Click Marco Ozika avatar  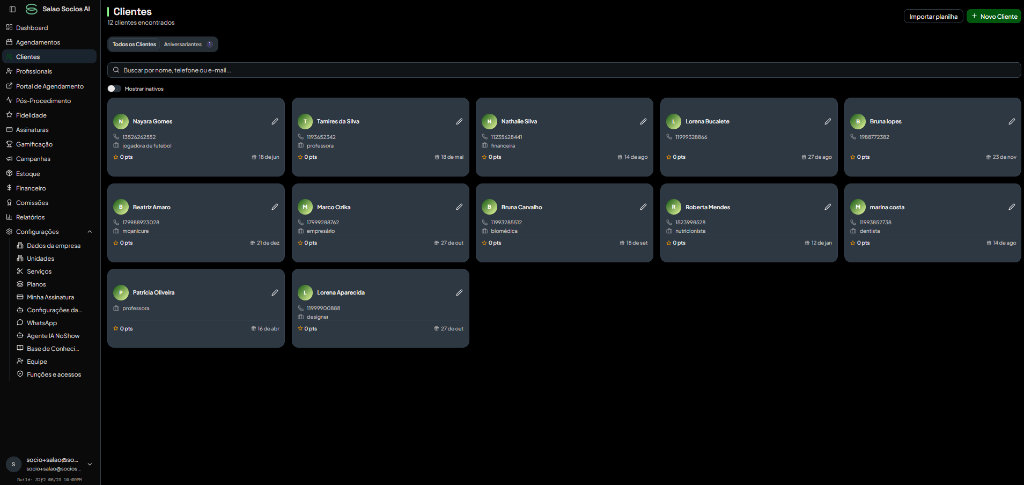pyautogui.click(x=305, y=207)
